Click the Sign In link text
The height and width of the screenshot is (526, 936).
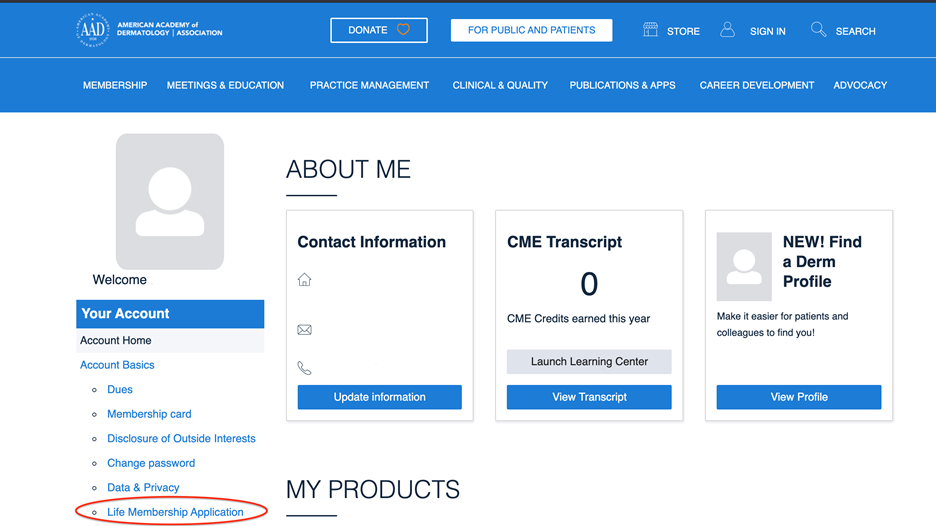(x=767, y=31)
